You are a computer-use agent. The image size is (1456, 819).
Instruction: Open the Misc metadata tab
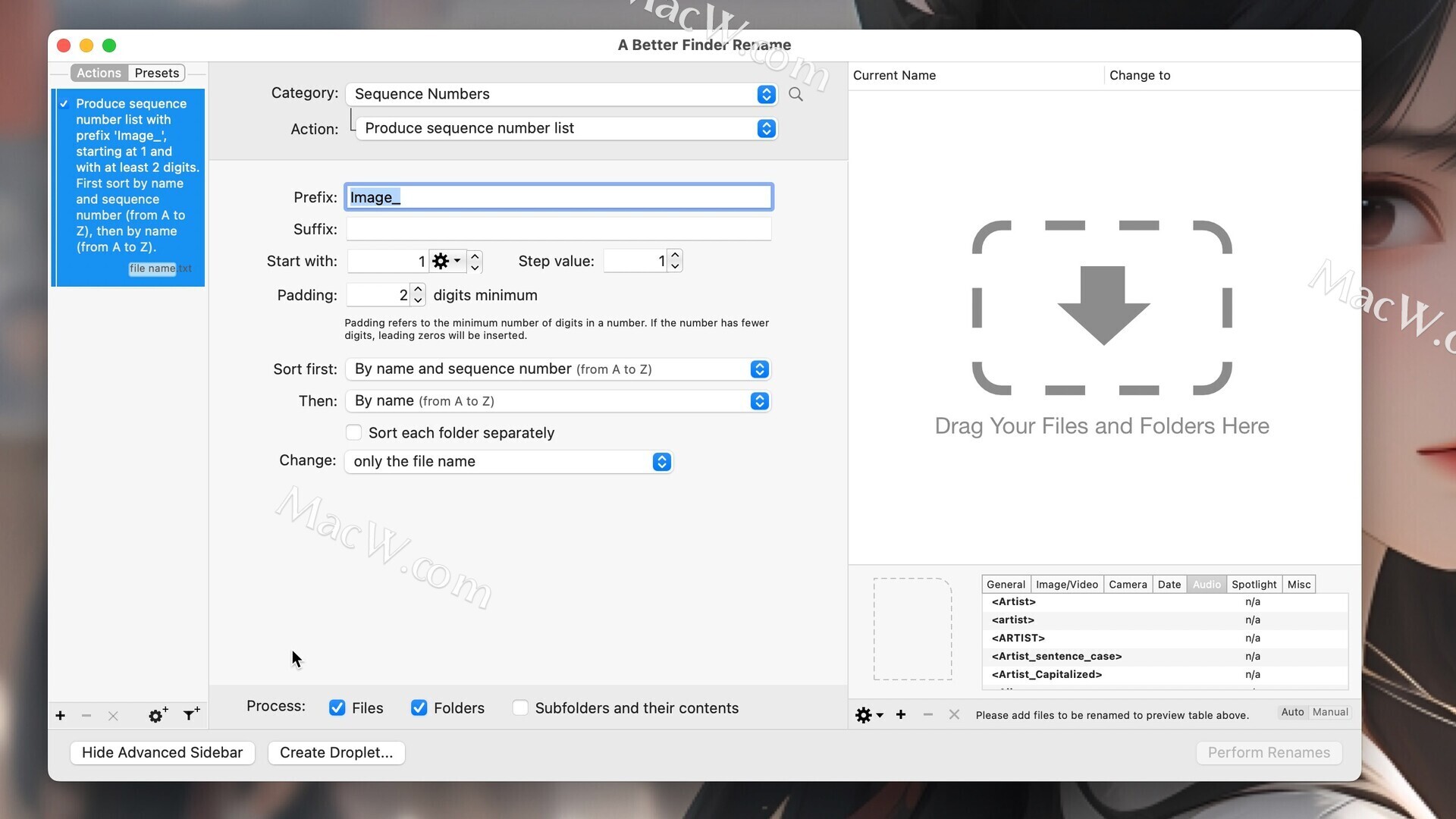coord(1298,584)
